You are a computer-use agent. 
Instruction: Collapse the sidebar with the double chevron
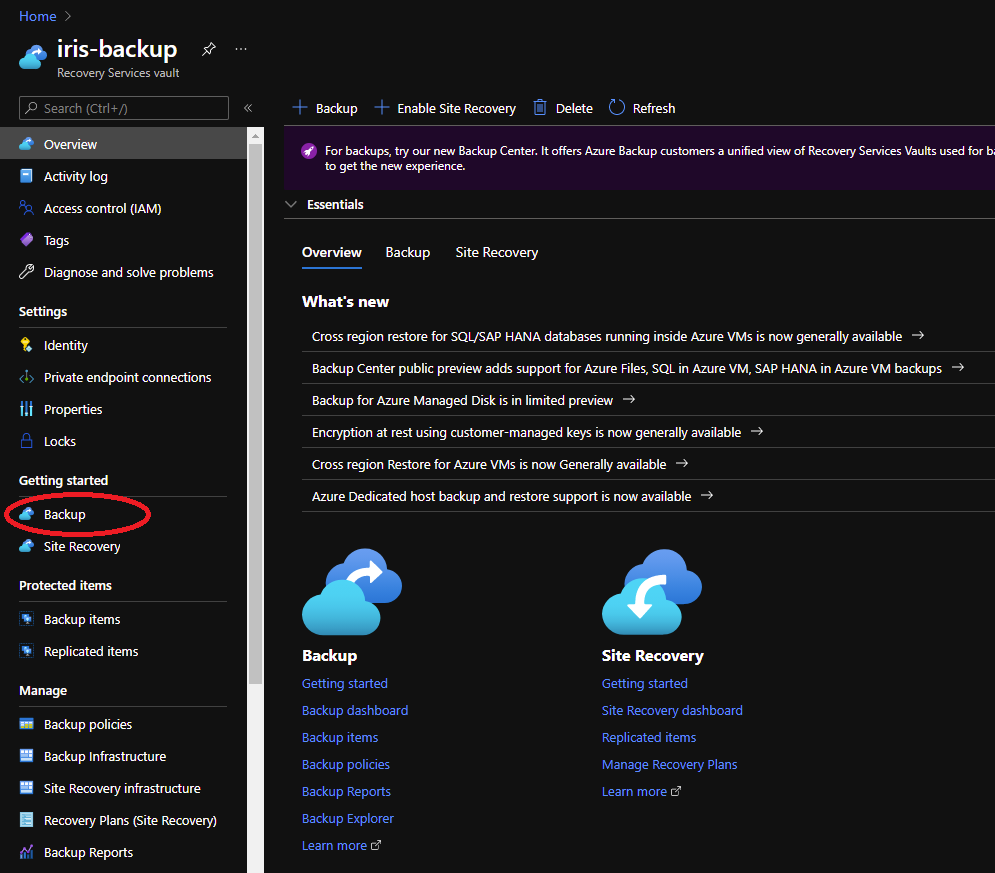click(248, 108)
